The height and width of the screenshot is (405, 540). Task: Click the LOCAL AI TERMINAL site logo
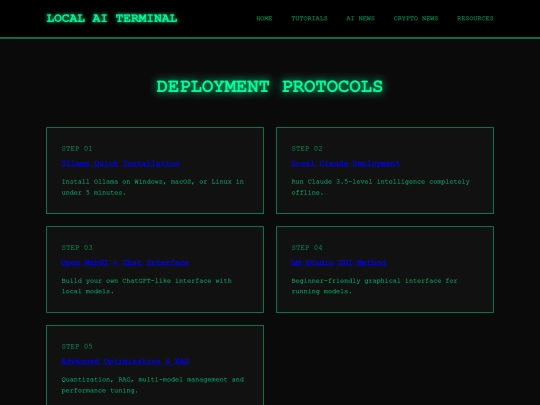coord(112,18)
